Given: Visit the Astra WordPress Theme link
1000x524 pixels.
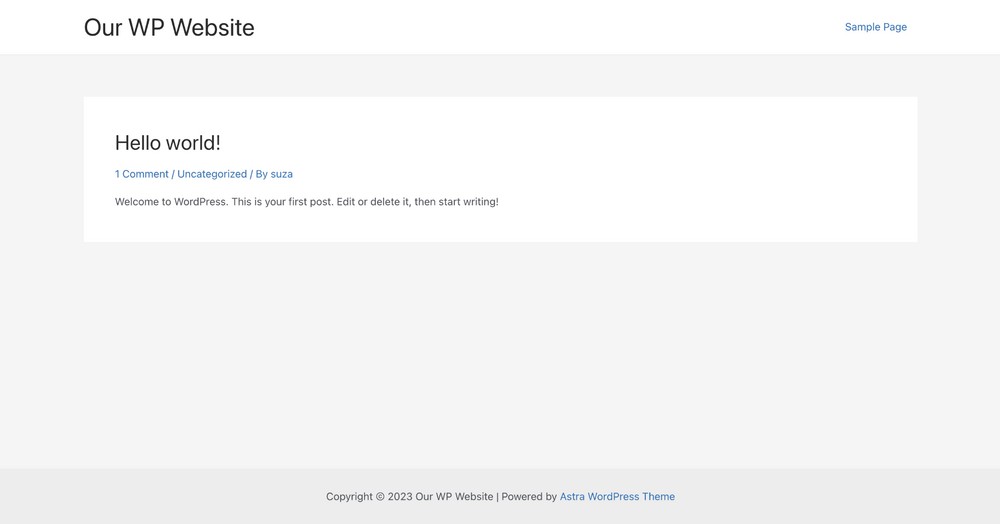Looking at the screenshot, I should [617, 497].
